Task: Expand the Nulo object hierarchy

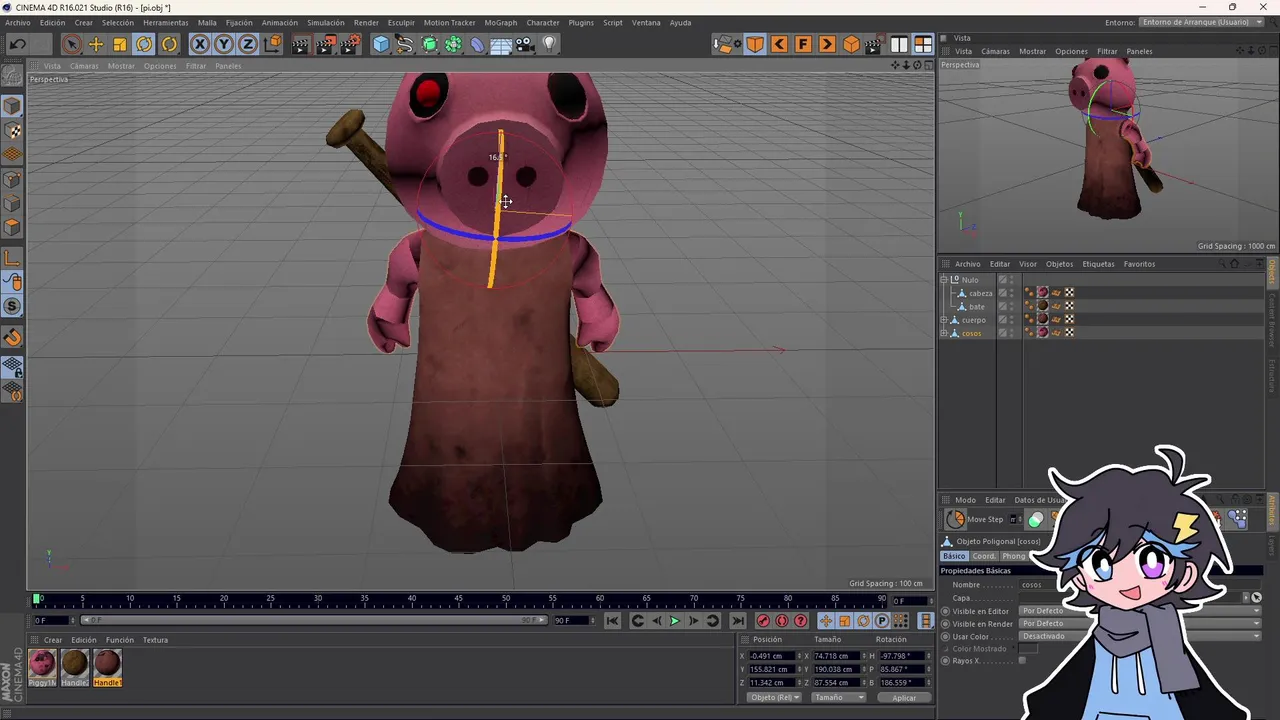Action: [x=944, y=280]
